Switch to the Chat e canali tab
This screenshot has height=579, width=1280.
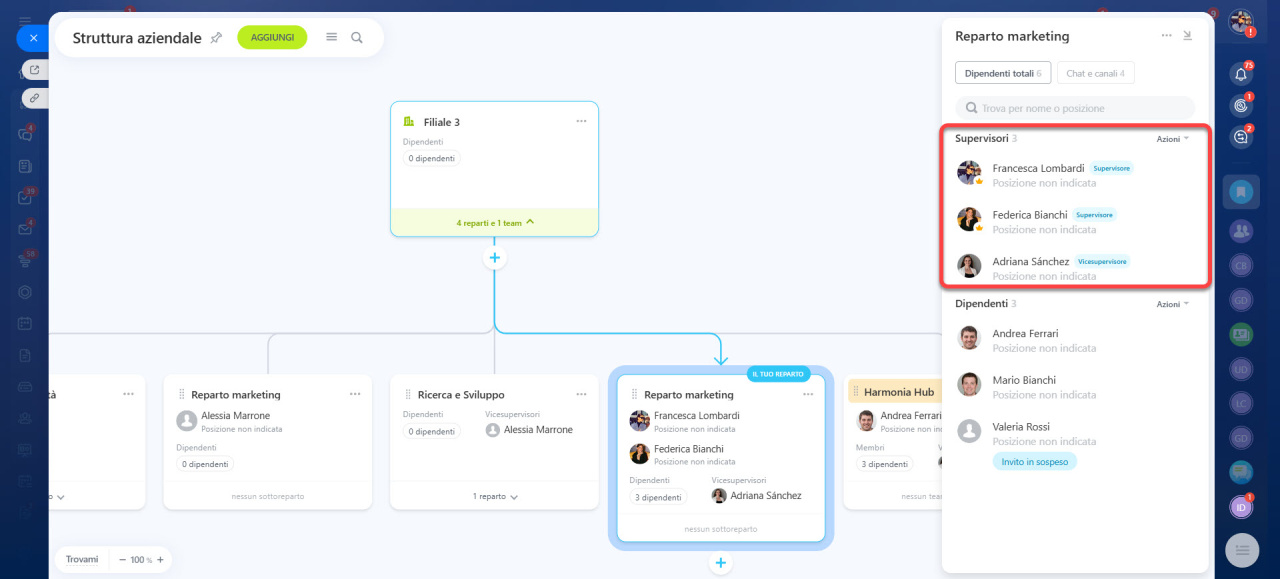tap(1095, 73)
